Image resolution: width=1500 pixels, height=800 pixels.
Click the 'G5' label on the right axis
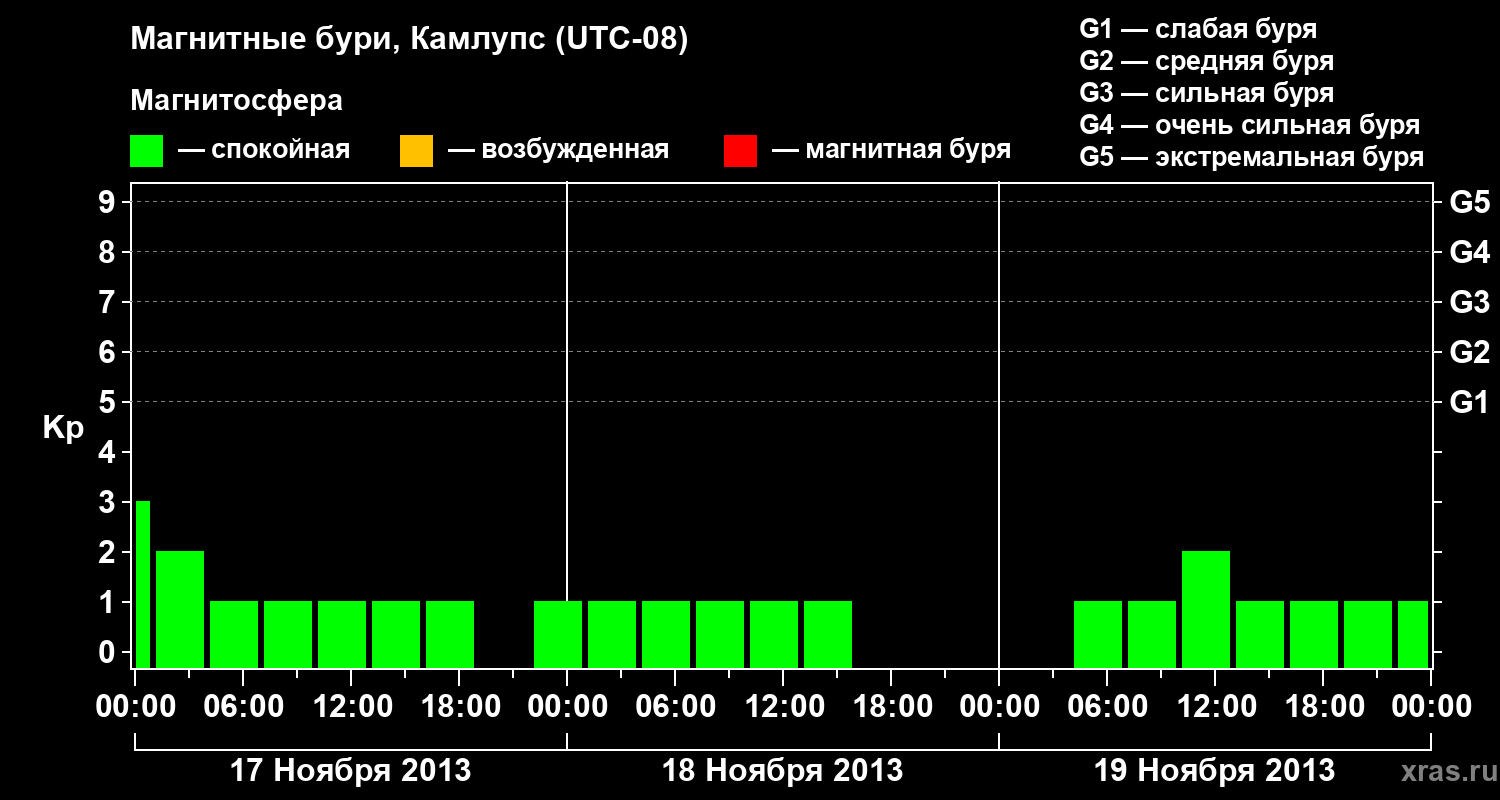tap(1470, 202)
